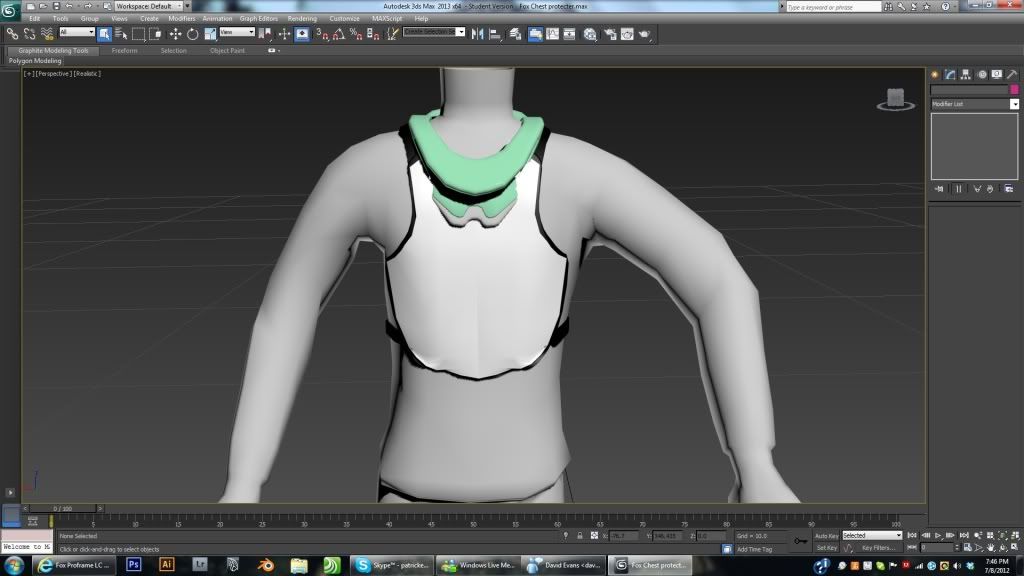Toggle the Spinner Snap button
1024x576 pixels.
[373, 34]
